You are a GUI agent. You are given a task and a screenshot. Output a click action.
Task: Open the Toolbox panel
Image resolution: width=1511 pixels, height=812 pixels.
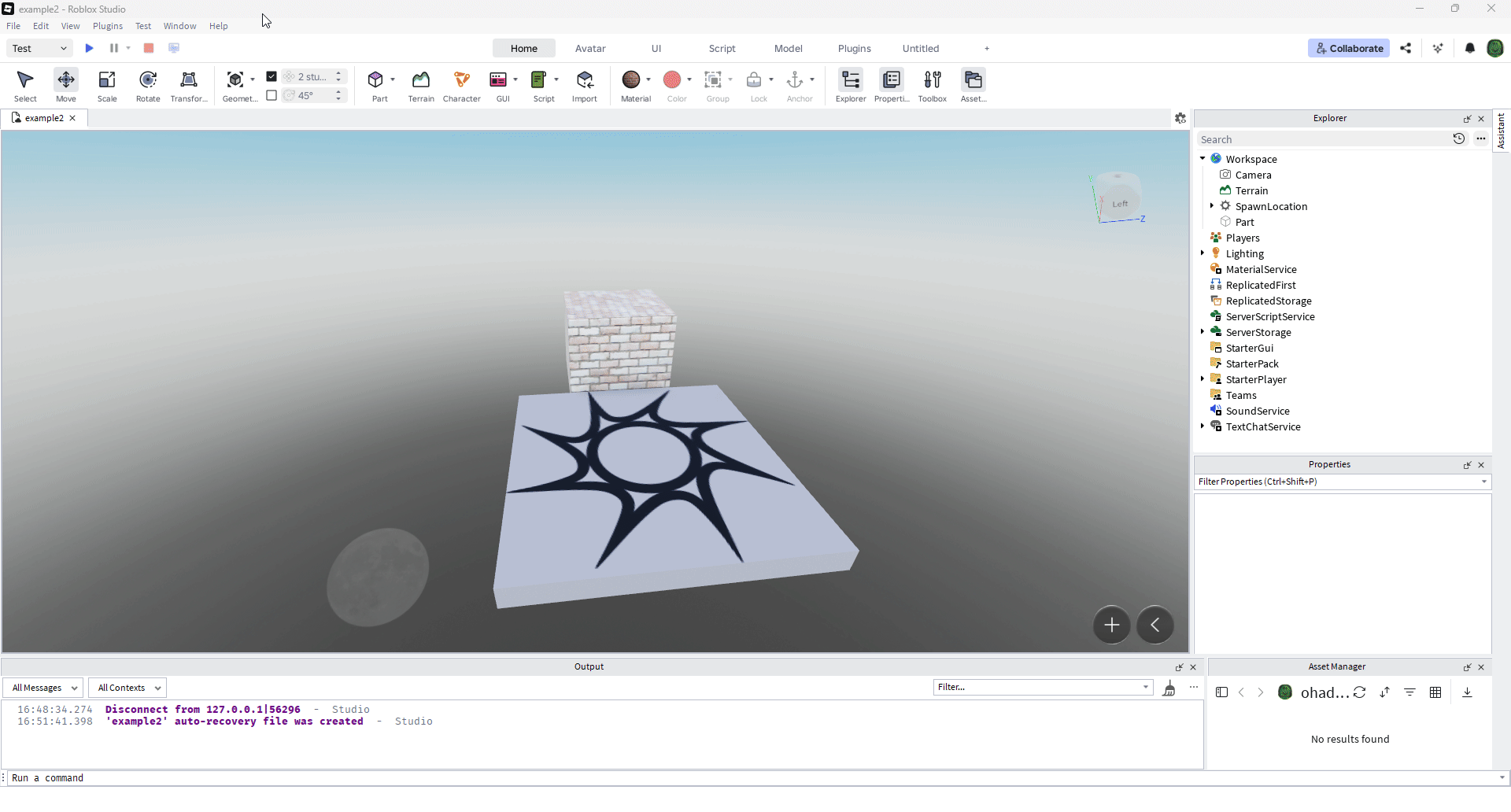tap(933, 85)
